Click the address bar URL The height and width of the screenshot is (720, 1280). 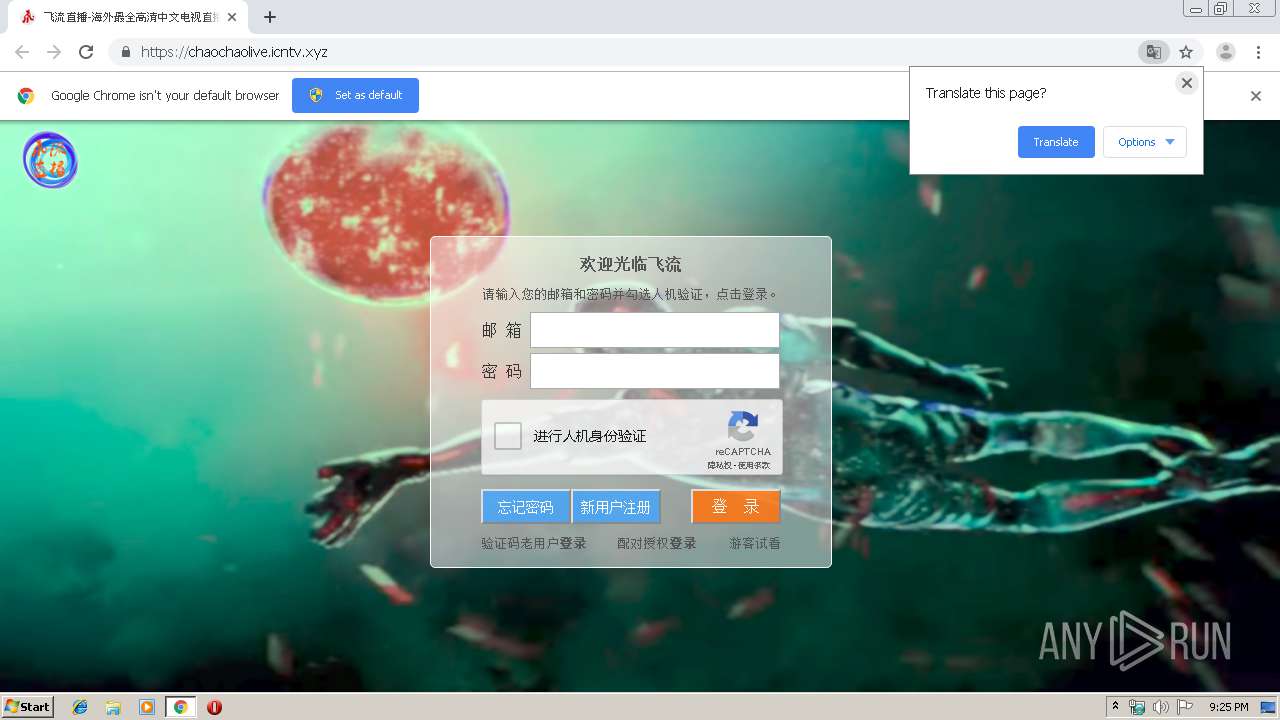point(234,52)
